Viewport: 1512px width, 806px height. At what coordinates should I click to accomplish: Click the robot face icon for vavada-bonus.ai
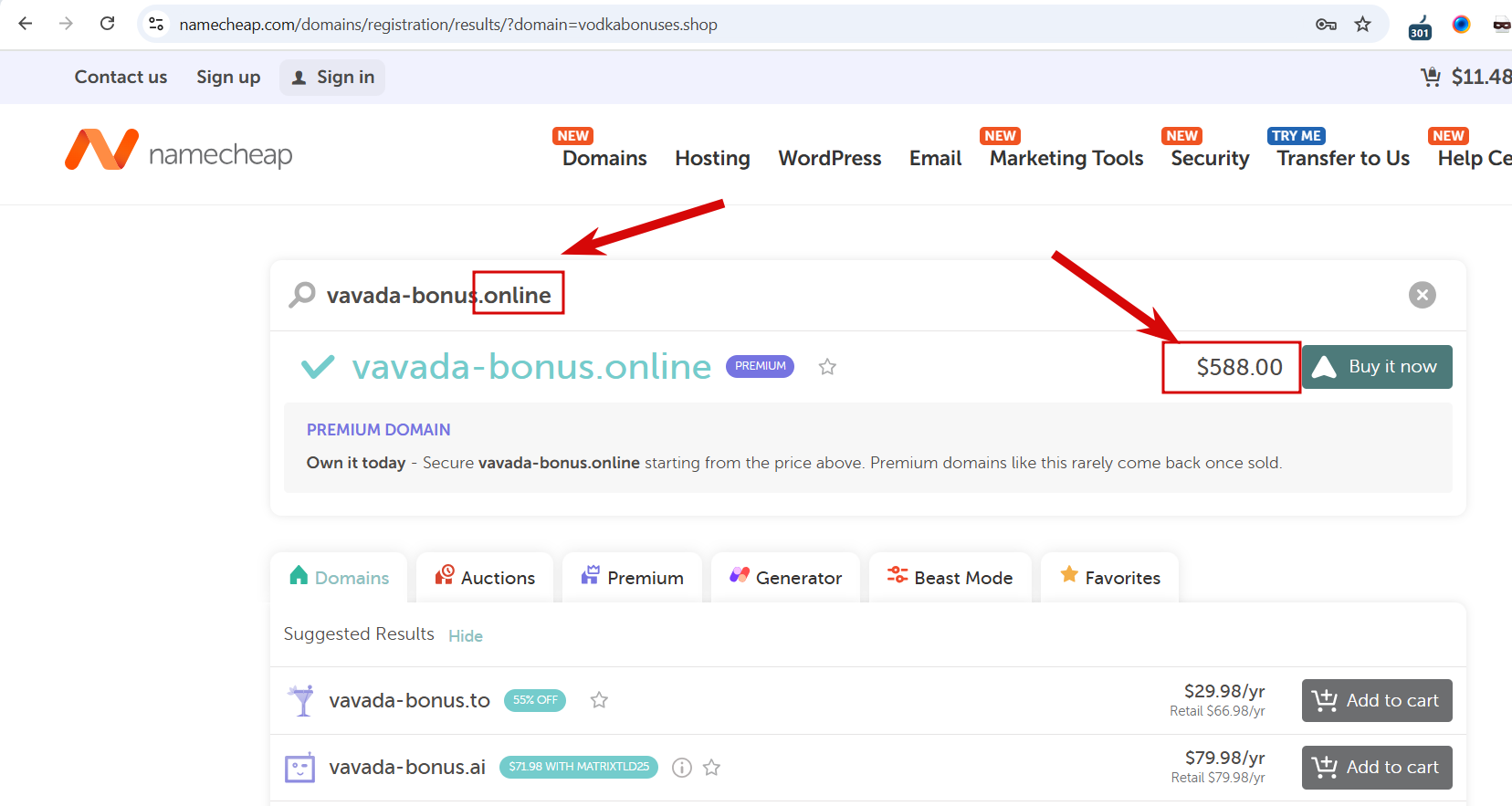(x=300, y=768)
